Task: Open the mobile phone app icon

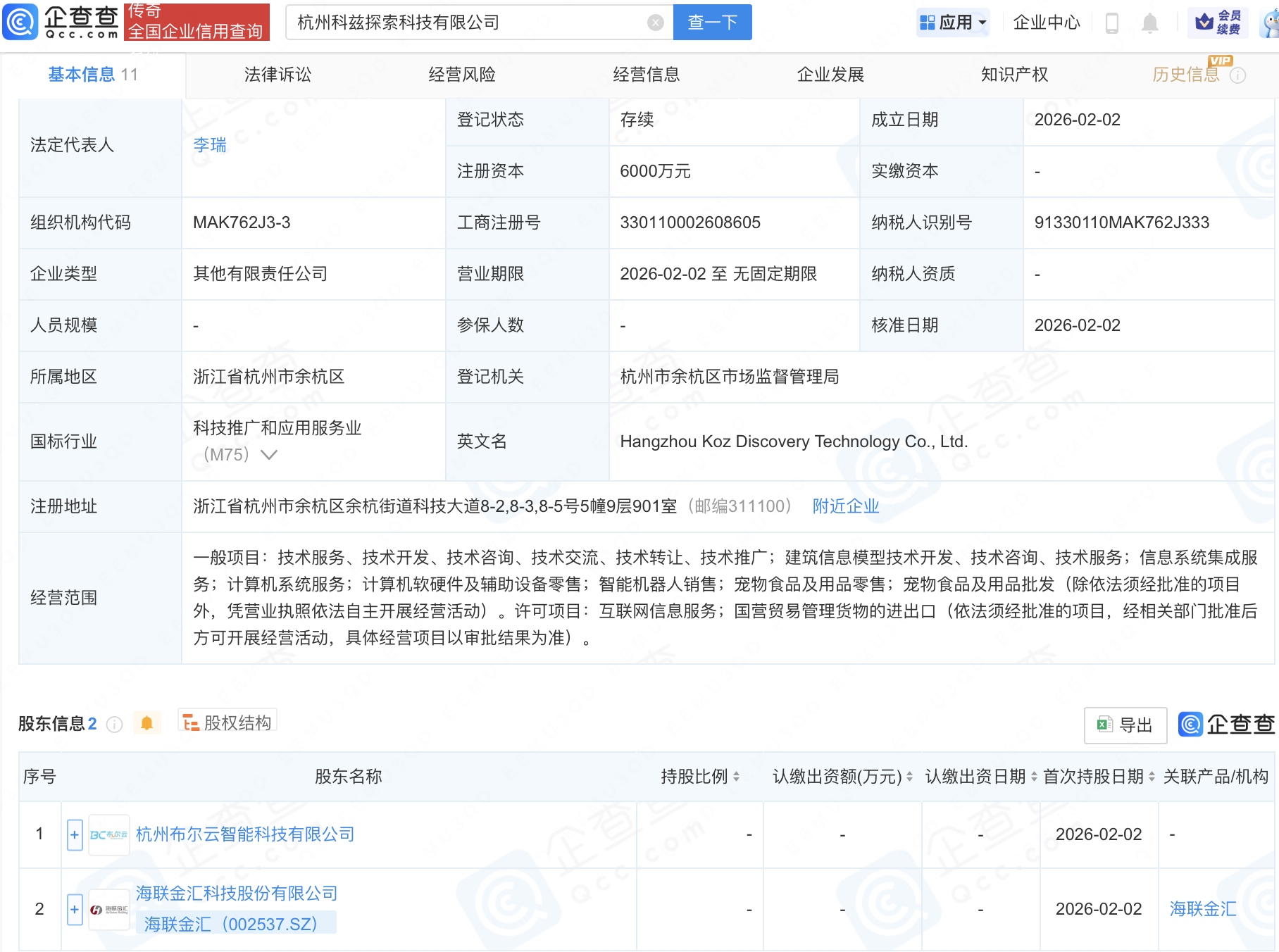Action: [1112, 23]
